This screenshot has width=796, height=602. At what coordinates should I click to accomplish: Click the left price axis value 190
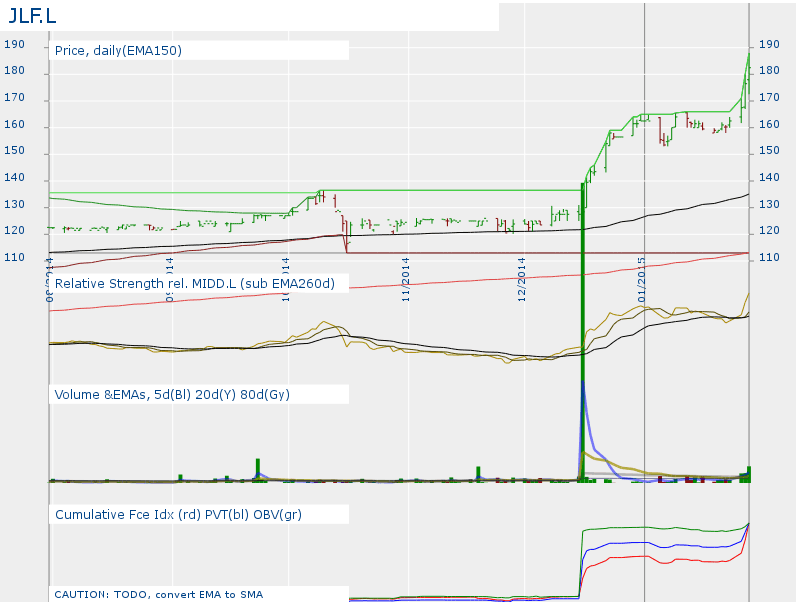[x=14, y=44]
